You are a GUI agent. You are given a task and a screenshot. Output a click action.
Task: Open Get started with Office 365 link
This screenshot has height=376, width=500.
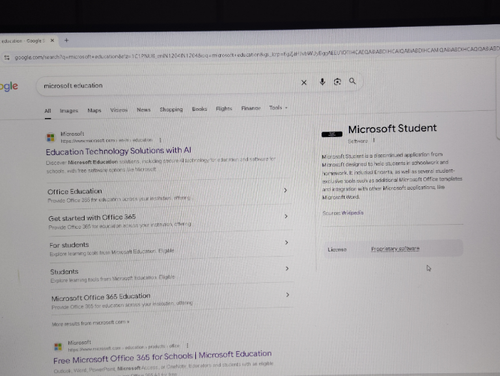pyautogui.click(x=92, y=218)
